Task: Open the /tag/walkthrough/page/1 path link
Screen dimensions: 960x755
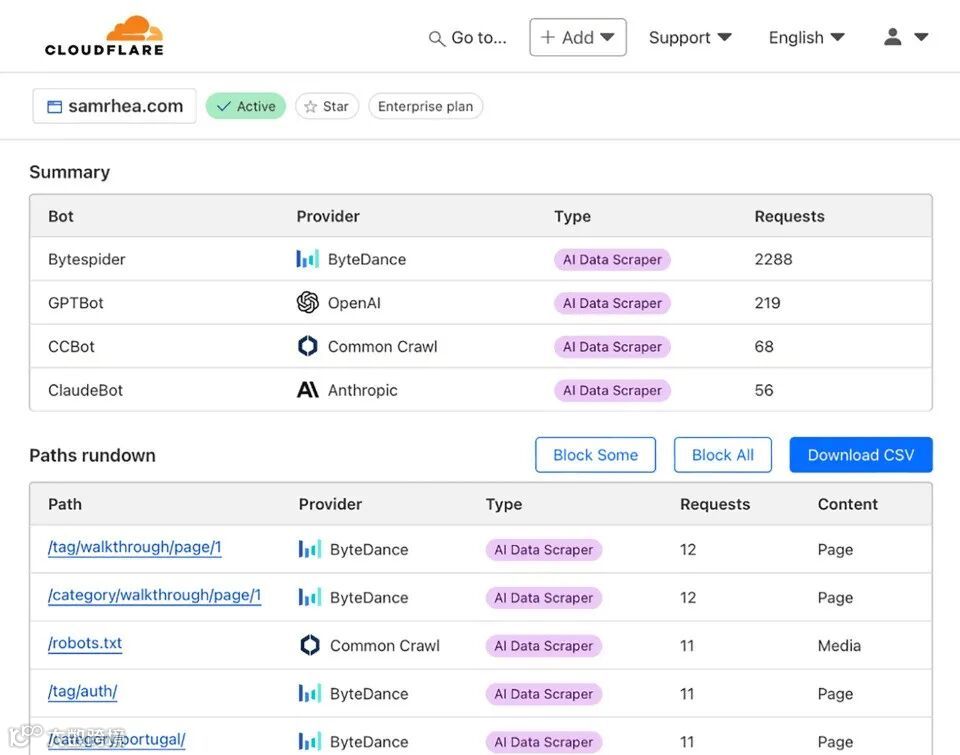Action: point(135,547)
